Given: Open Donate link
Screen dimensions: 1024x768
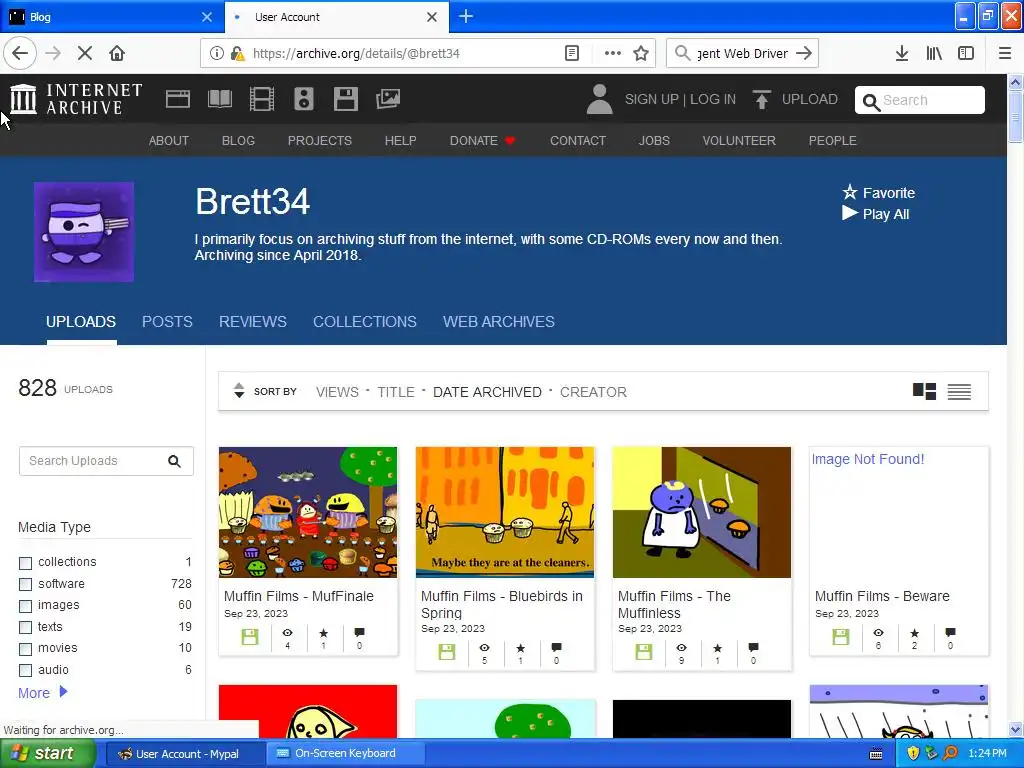Looking at the screenshot, I should (482, 140).
